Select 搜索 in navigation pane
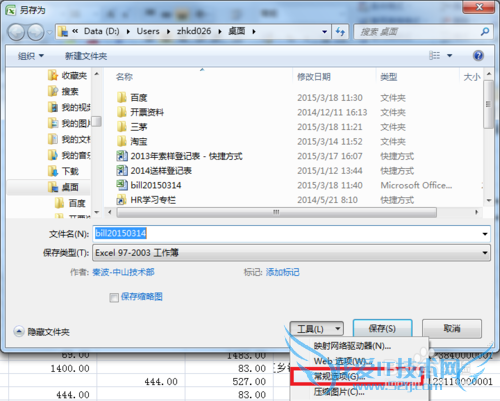 tap(63, 91)
